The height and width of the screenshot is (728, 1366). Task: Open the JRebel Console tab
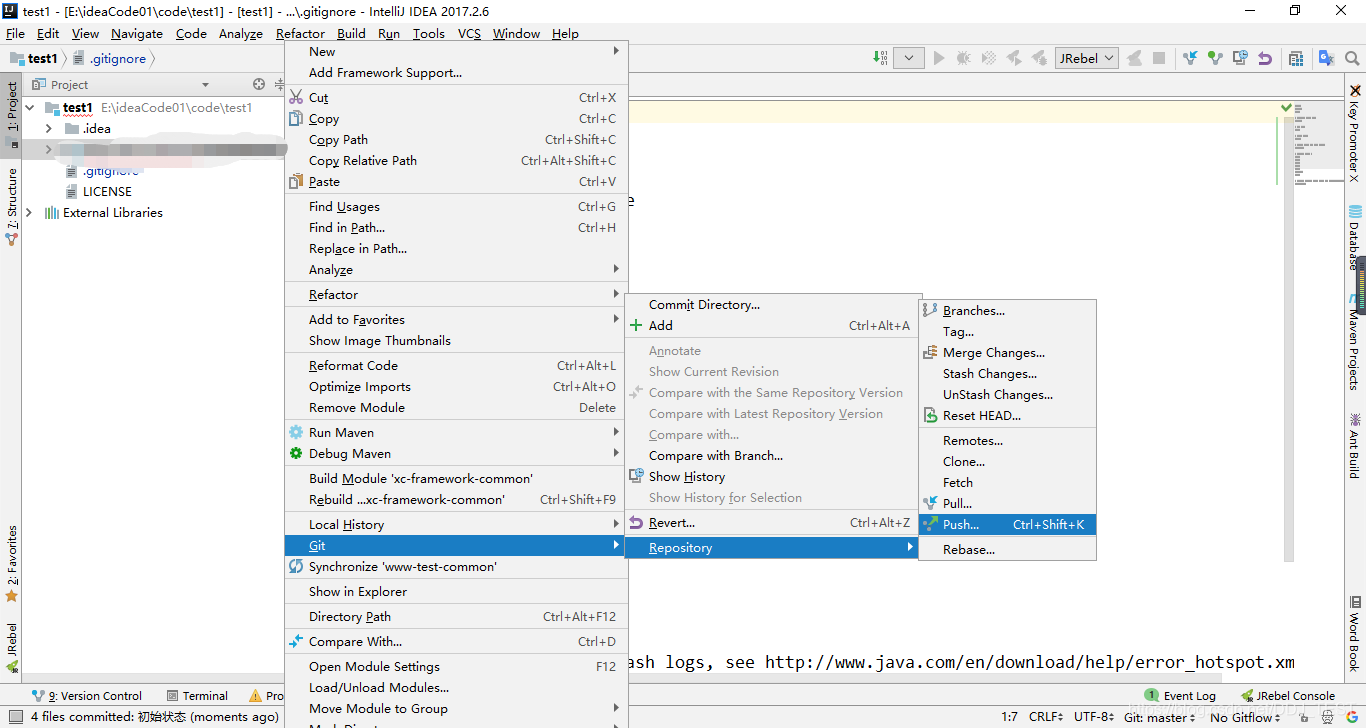pos(1288,695)
